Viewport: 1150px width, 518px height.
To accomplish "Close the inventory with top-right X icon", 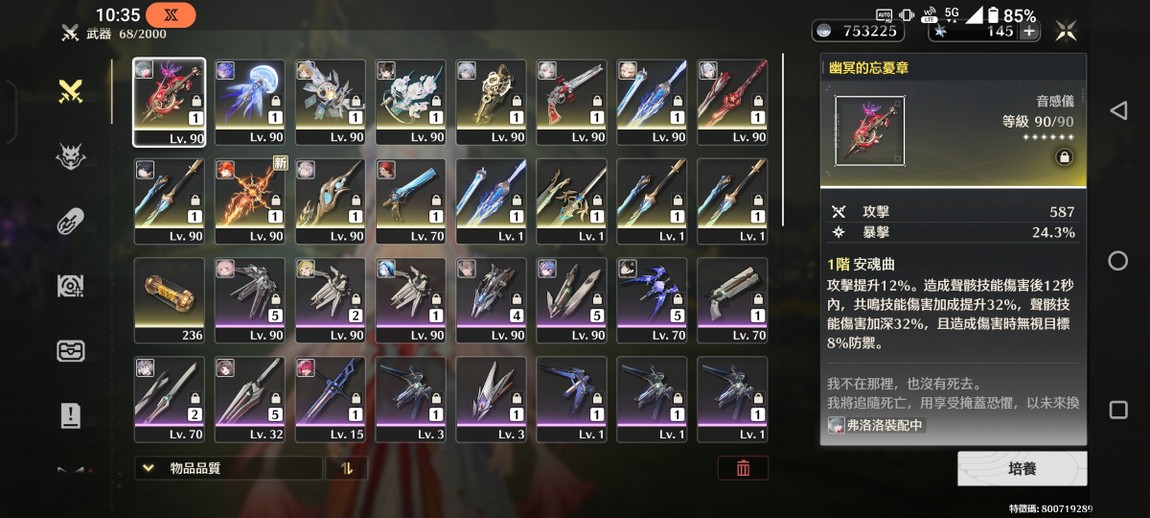I will point(1066,31).
